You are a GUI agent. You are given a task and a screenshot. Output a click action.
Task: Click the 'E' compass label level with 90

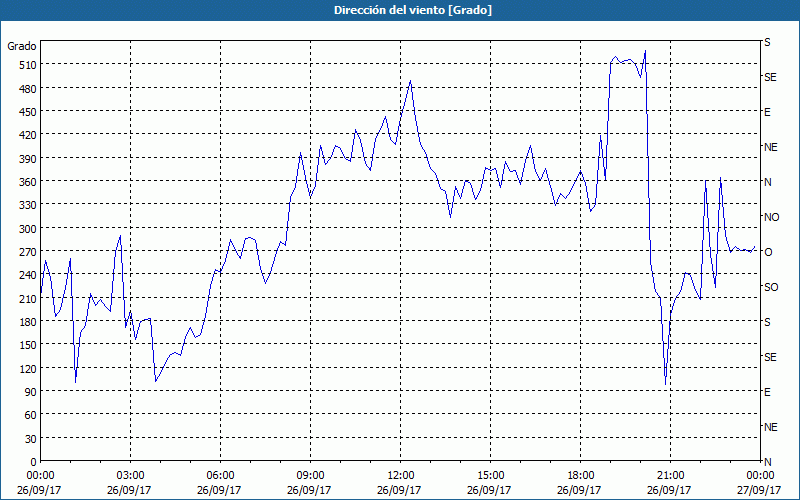(767, 392)
